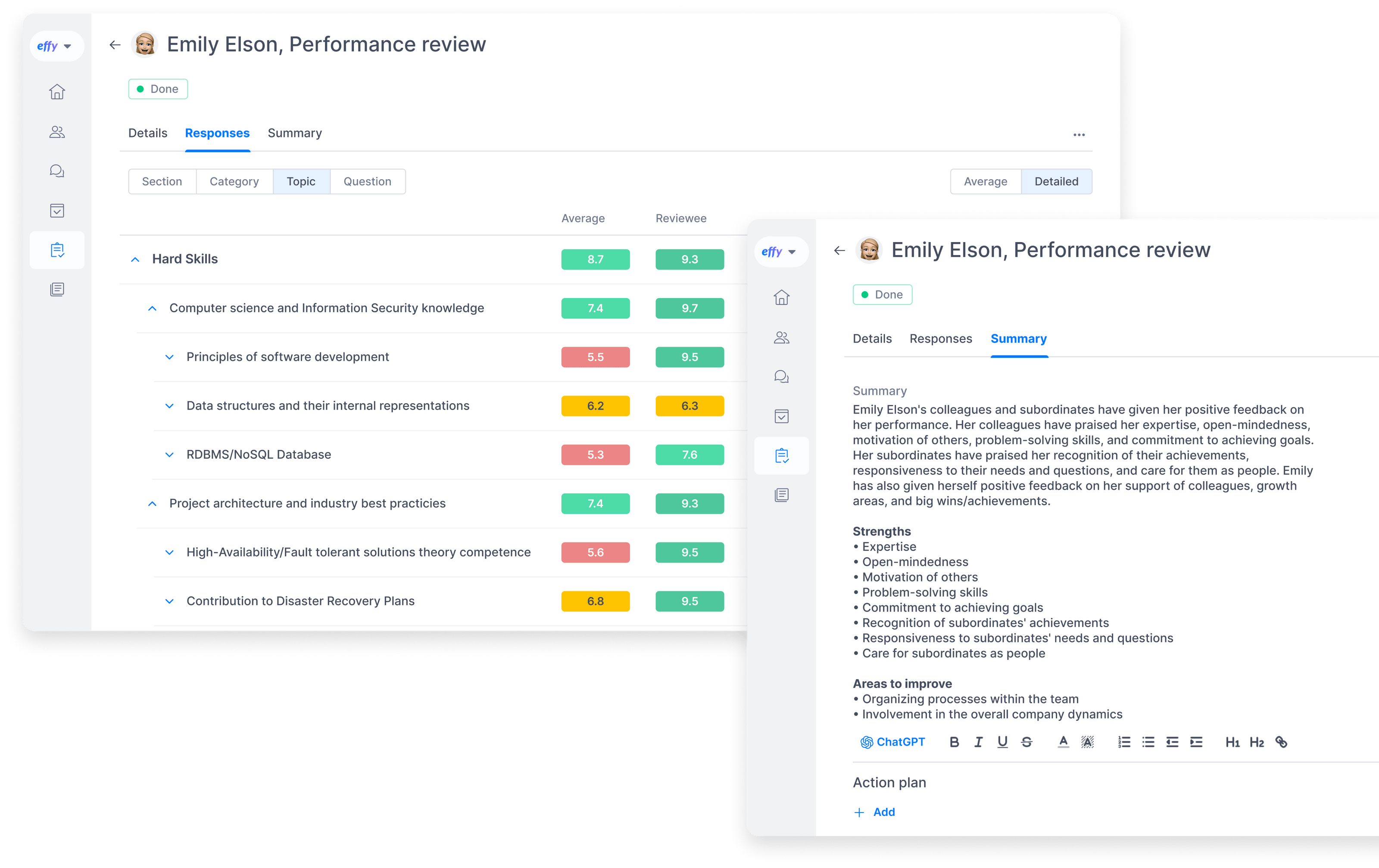Toggle bold formatting in the summary editor
This screenshot has height=868, width=1379.
(954, 741)
